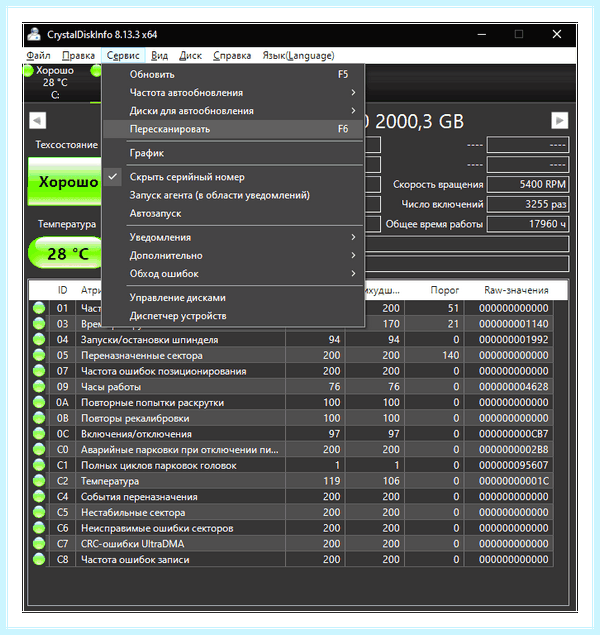Click status indicator for attribute 01 row
The image size is (600, 635).
click(x=39, y=308)
